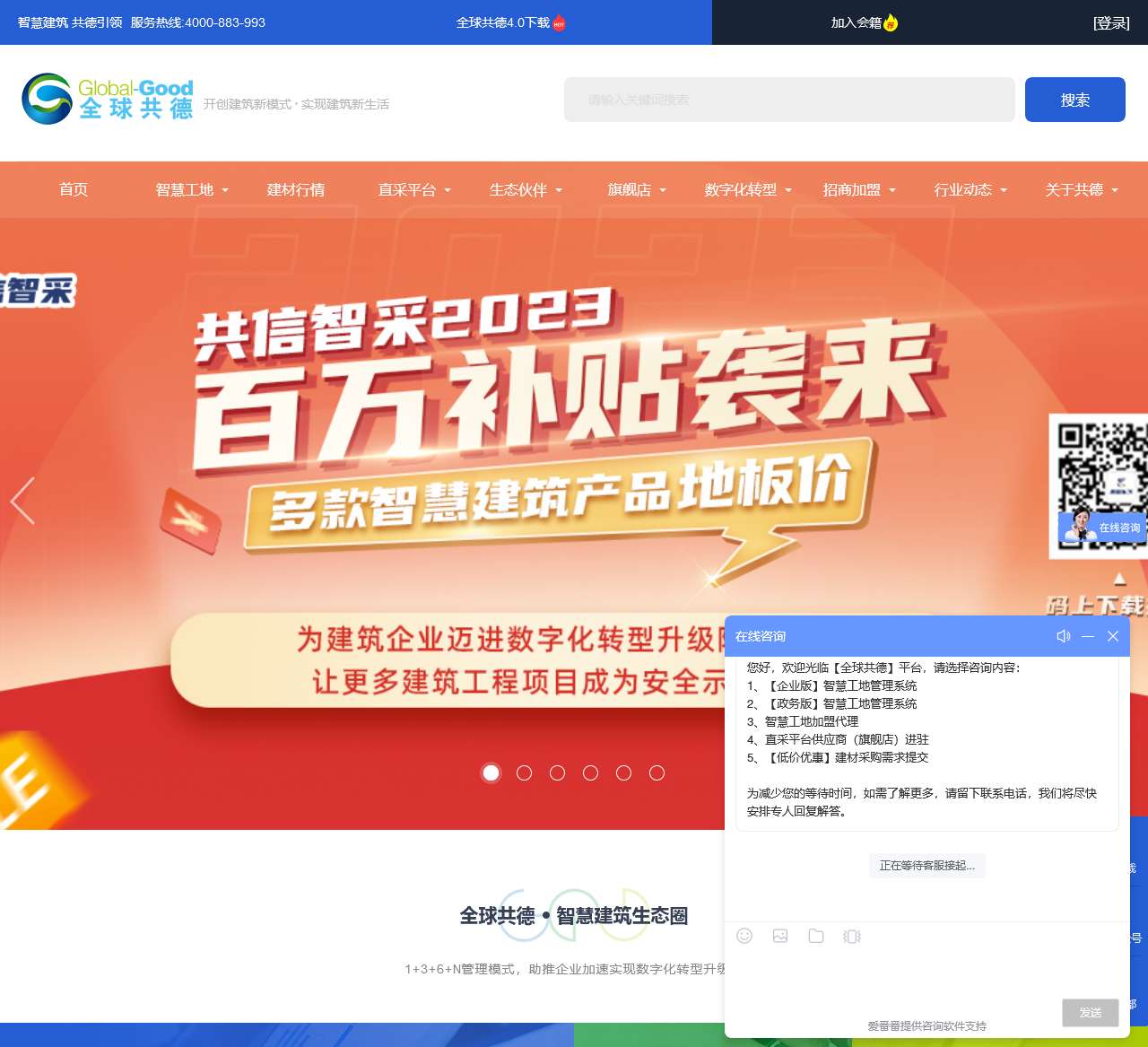Click the 开创建筑新模式·实现建筑新生活 tagline
The image size is (1148, 1047).
296,104
